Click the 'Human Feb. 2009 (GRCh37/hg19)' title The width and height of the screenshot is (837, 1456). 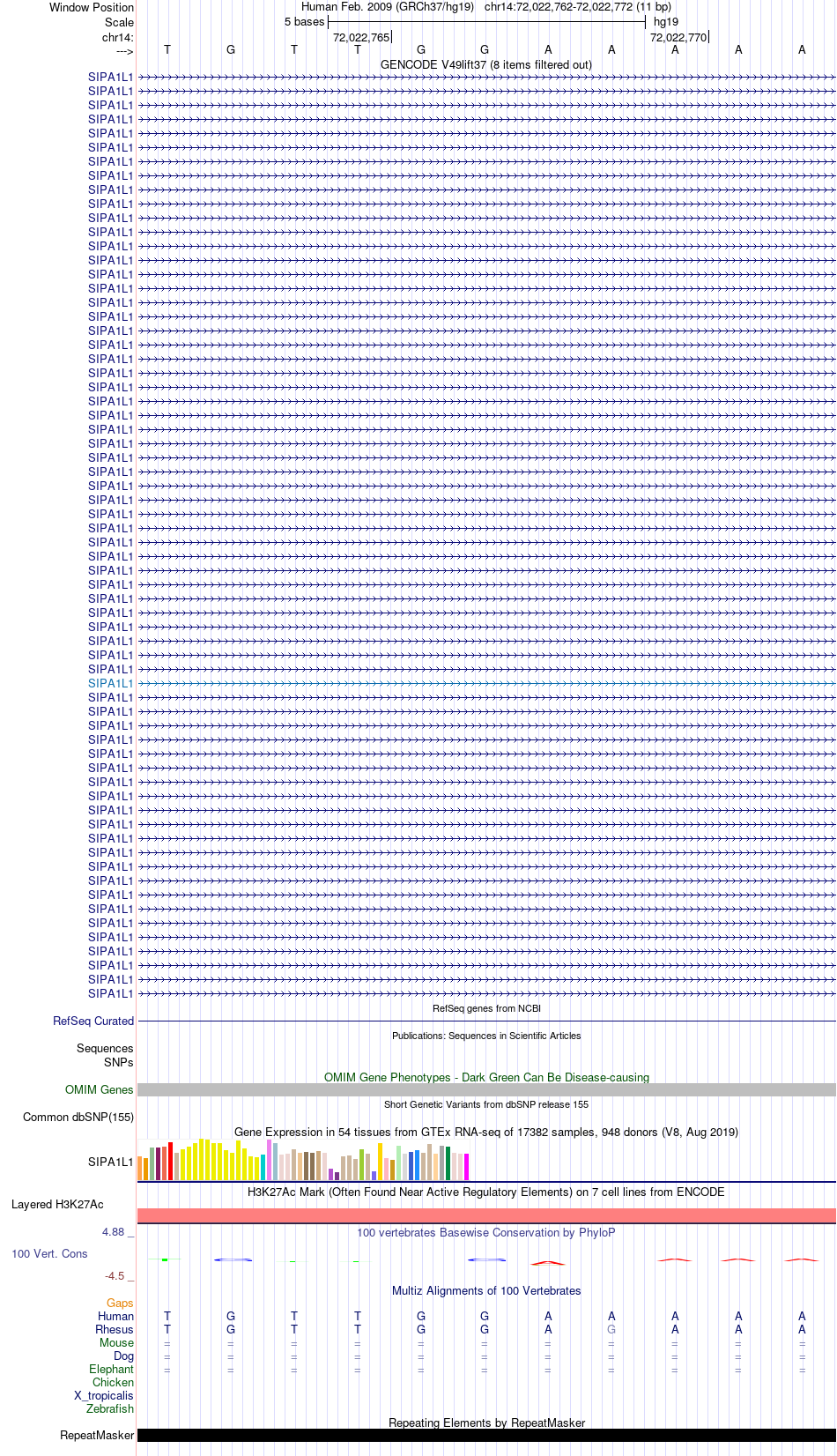[388, 7]
